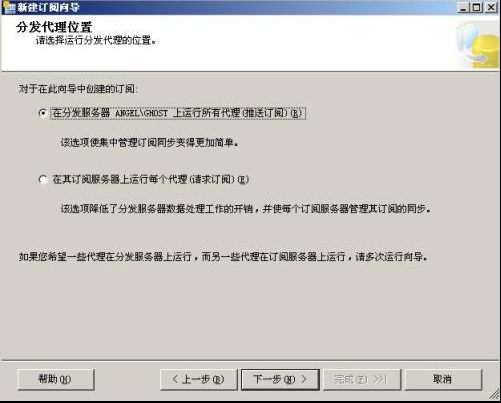This screenshot has height=403, width=501.
Task: Proceed with 下一步 button
Action: pyautogui.click(x=280, y=379)
